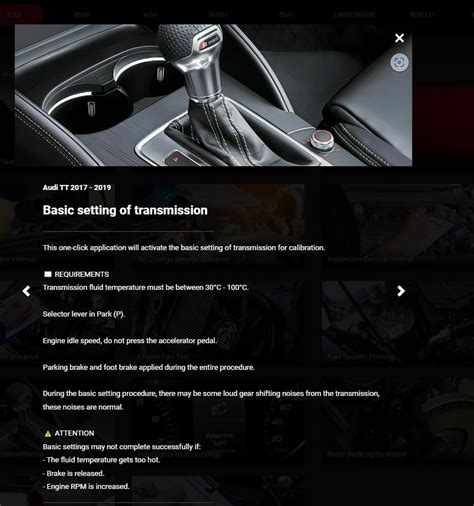Select the red highlighted brand tab at top left
The height and width of the screenshot is (506, 474).
[21, 15]
